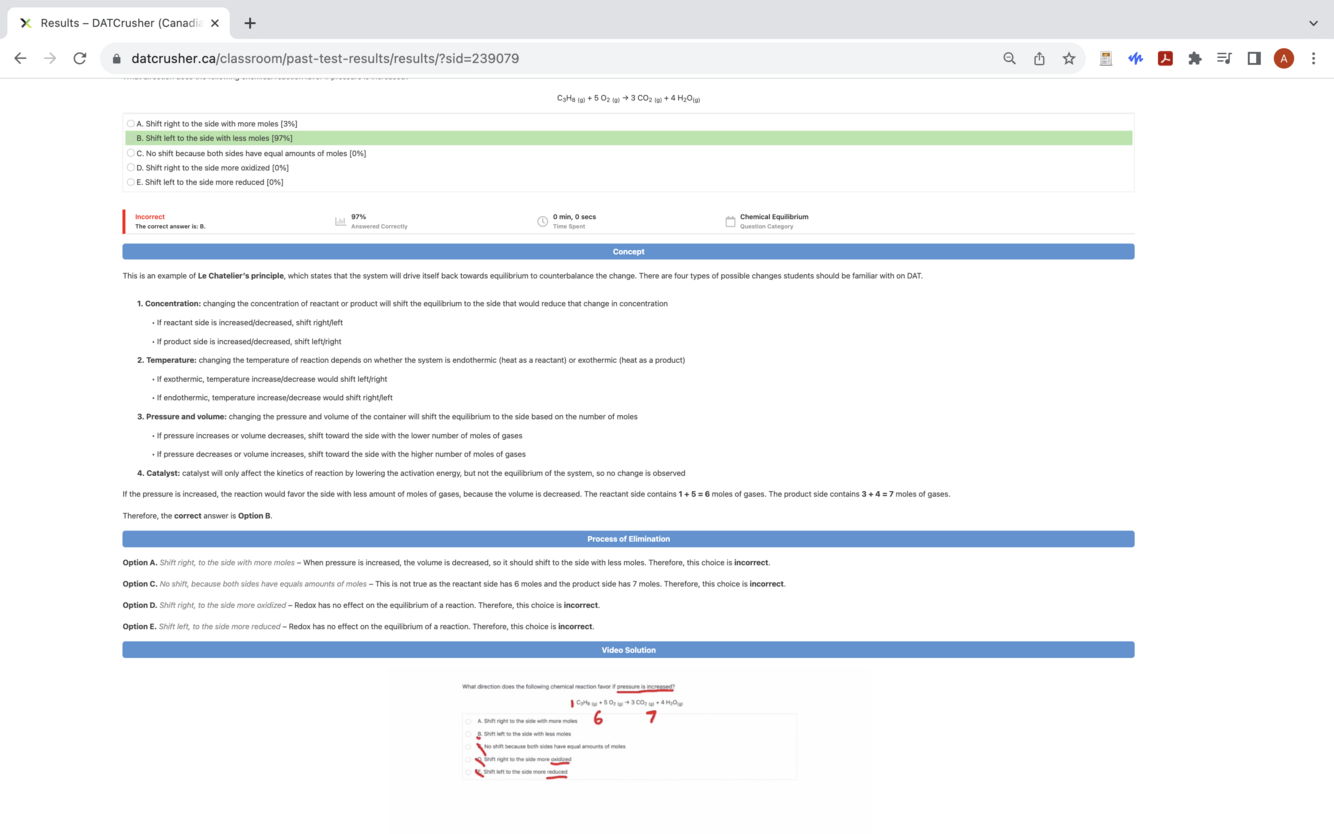
Task: Click the 'Option D.' elimination explanation
Action: coord(361,605)
